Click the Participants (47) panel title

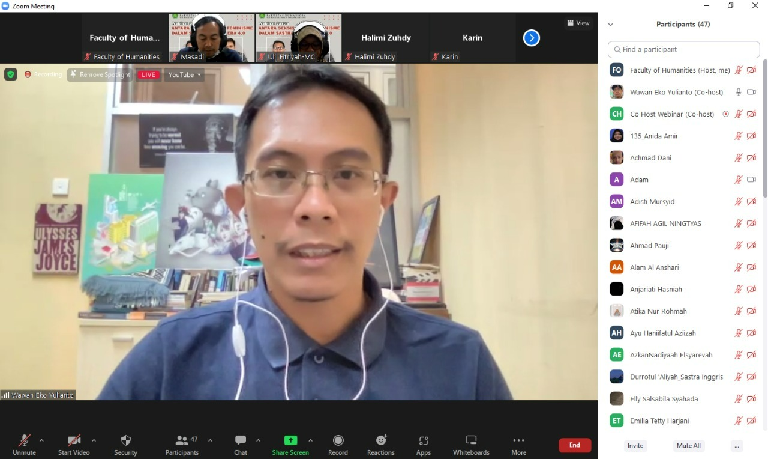pyautogui.click(x=683, y=24)
